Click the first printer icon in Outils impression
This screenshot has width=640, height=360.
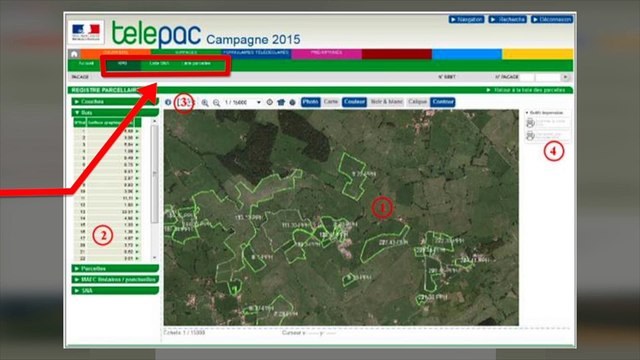[x=530, y=122]
